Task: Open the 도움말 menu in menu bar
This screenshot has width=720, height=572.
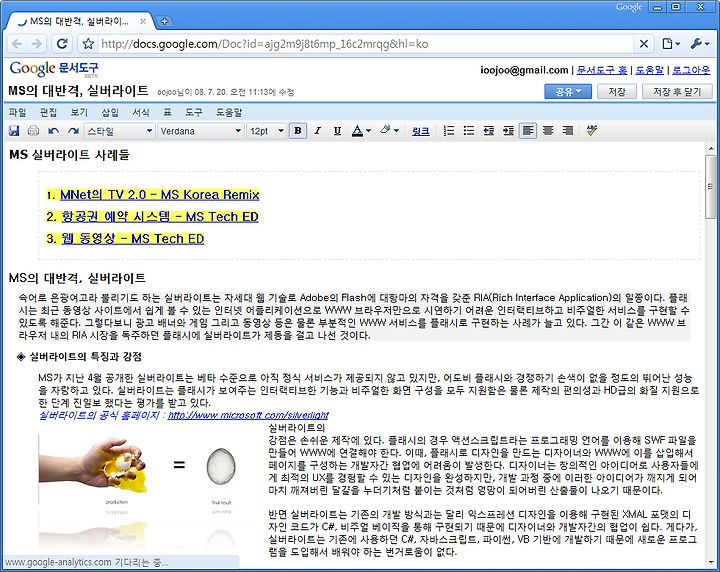Action: [229, 112]
